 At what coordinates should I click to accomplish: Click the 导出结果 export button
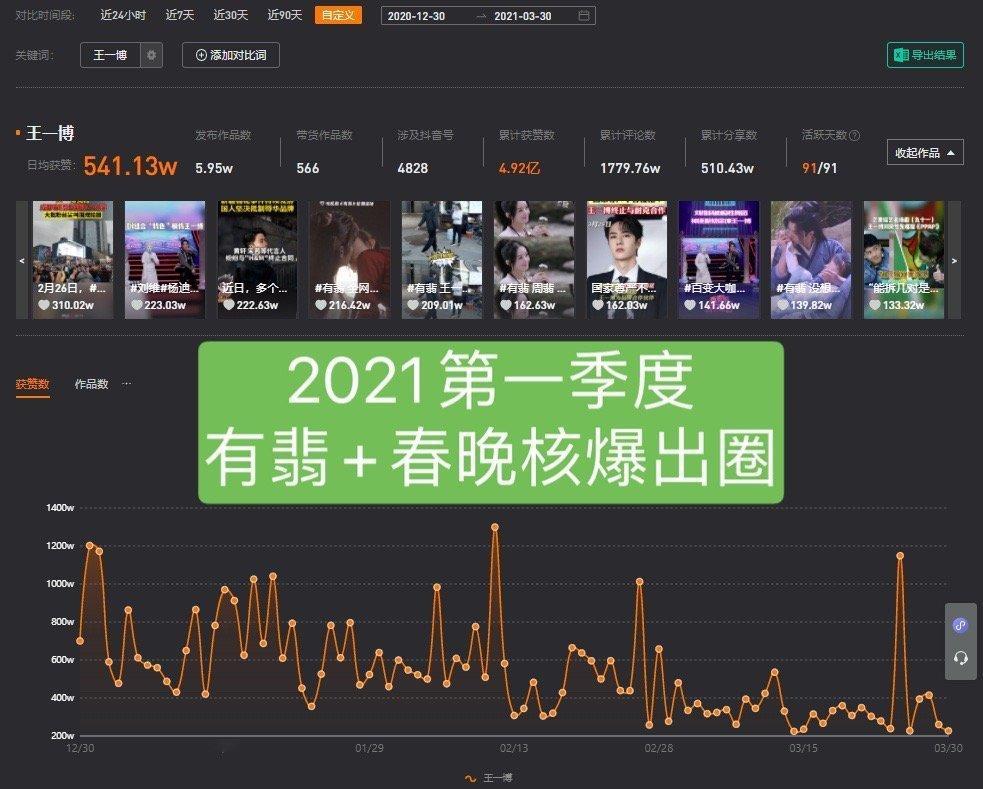[925, 55]
